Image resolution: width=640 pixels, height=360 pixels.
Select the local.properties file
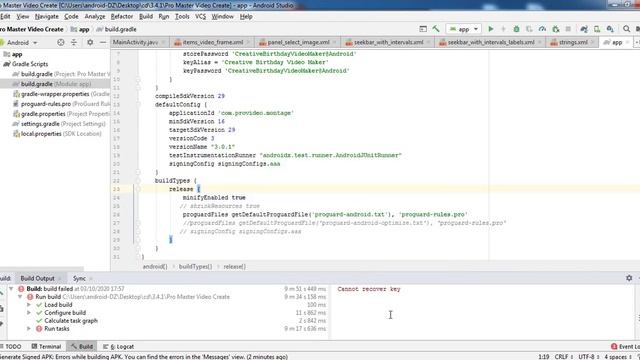(57, 133)
